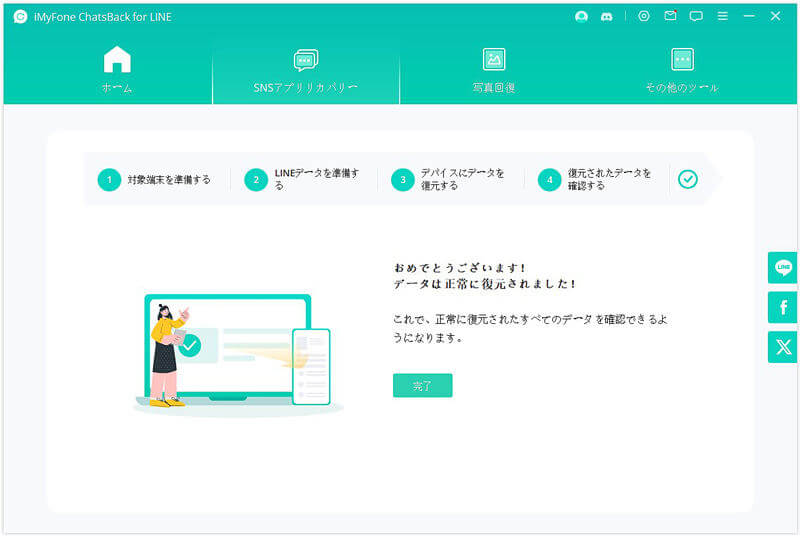Select step 1 対象端末を準備する

point(154,180)
